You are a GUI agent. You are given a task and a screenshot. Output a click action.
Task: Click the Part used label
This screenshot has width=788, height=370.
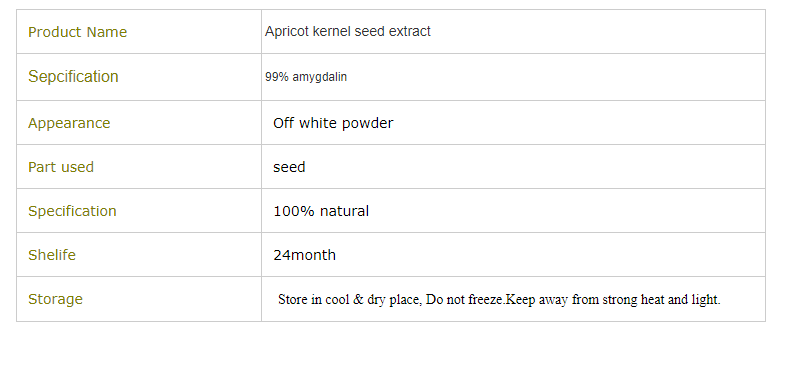61,167
